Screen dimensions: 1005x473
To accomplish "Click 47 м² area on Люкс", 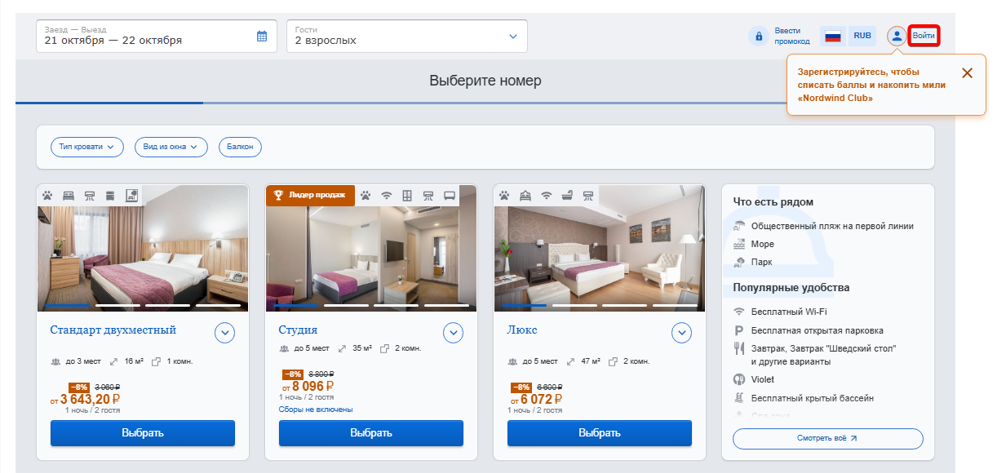I will (x=590, y=361).
